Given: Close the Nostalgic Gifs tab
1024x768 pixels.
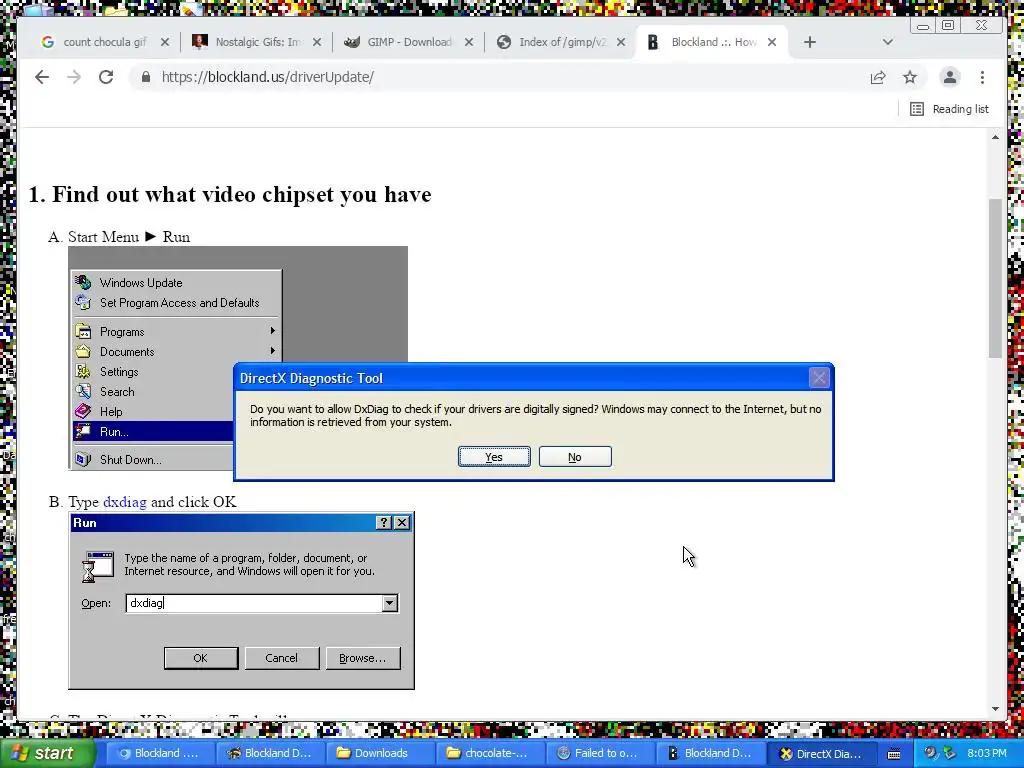Looking at the screenshot, I should tap(317, 42).
